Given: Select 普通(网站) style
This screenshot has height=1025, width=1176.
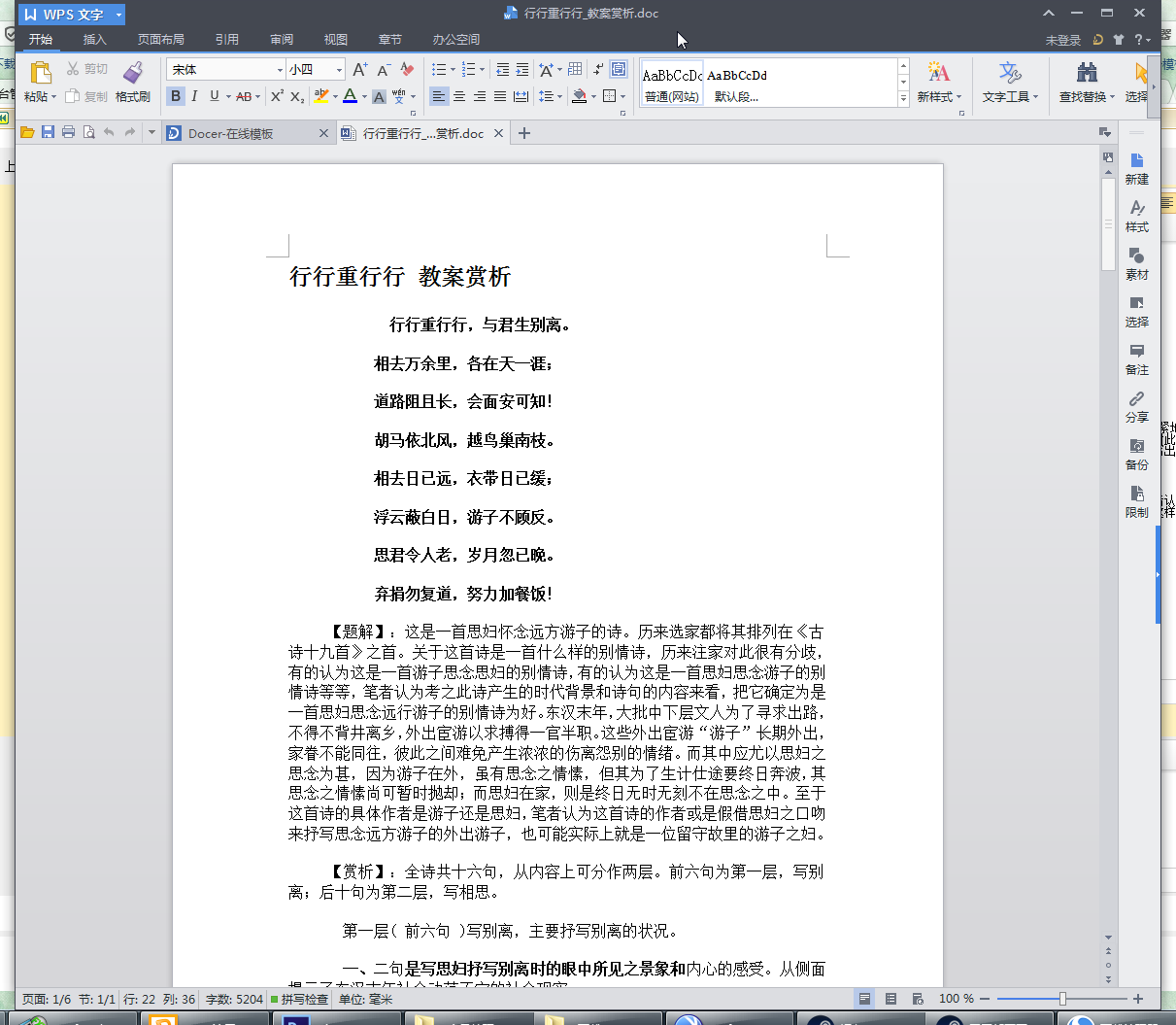Looking at the screenshot, I should [672, 84].
